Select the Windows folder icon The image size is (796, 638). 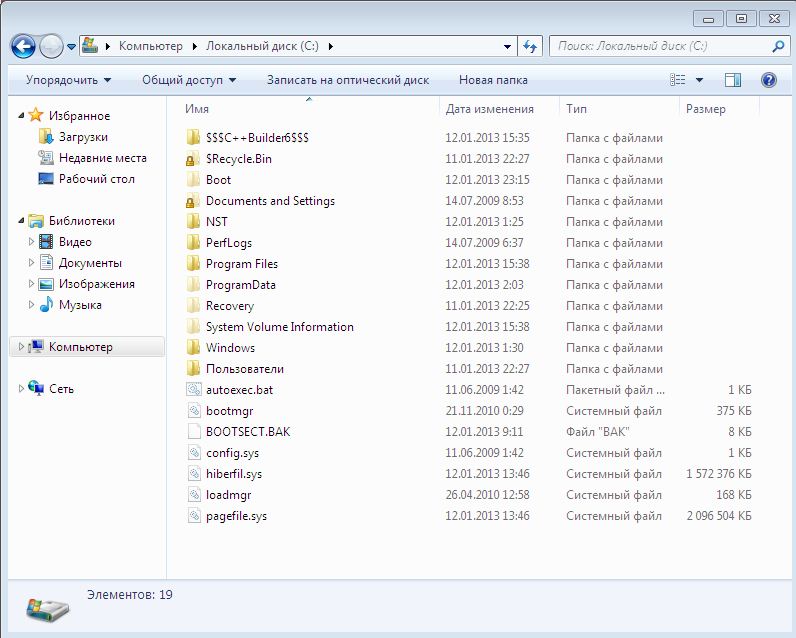193,348
